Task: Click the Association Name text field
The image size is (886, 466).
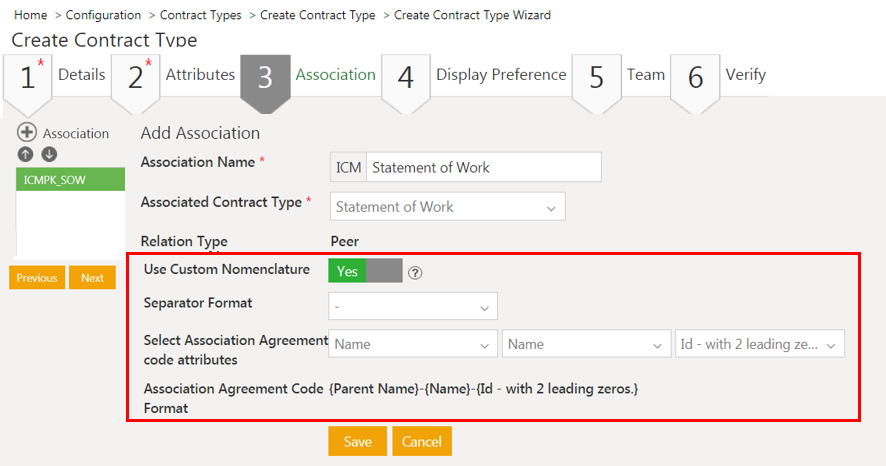Action: [483, 167]
